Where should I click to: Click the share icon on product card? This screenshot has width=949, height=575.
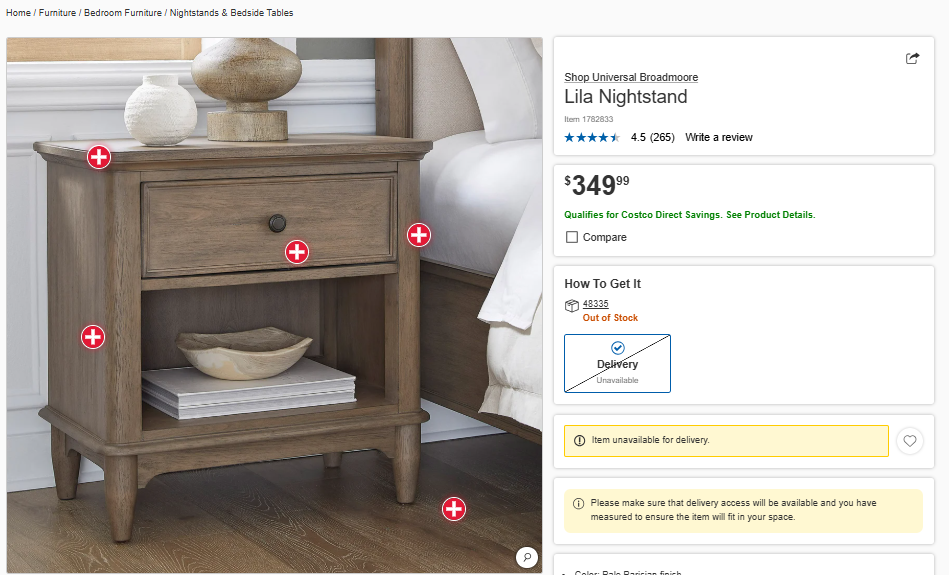click(912, 58)
